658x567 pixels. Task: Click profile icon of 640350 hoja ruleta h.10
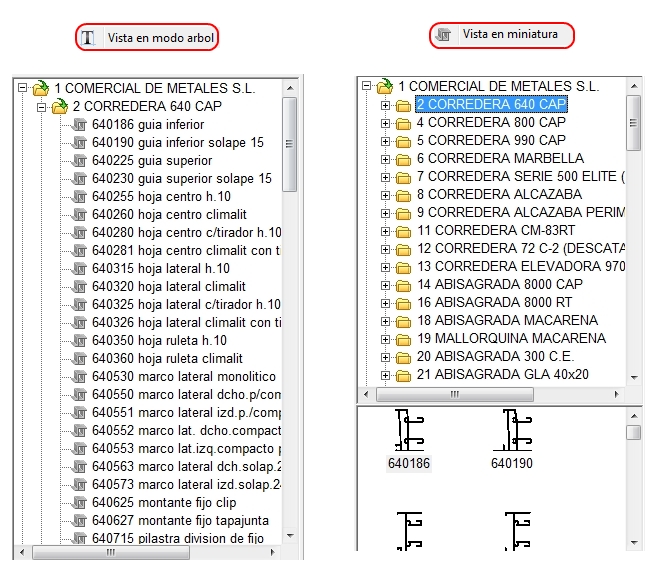[79, 341]
